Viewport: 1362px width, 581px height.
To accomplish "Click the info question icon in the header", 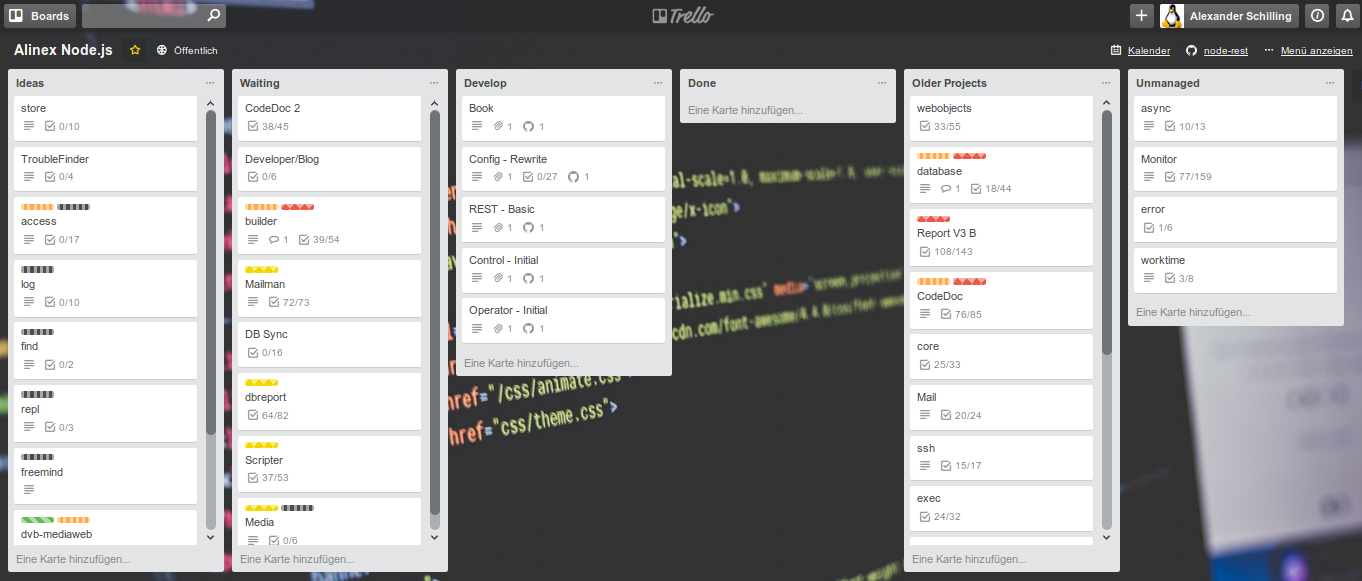I will coord(1317,15).
